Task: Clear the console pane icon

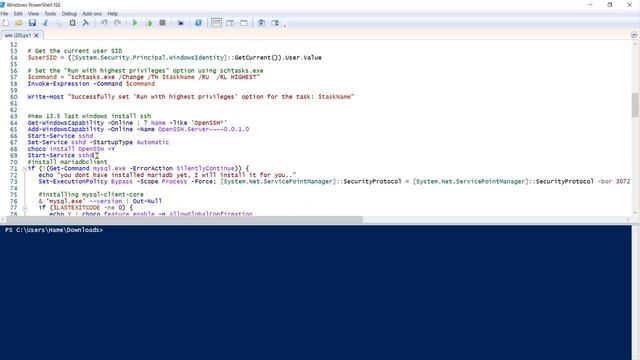Action: tap(86, 23)
